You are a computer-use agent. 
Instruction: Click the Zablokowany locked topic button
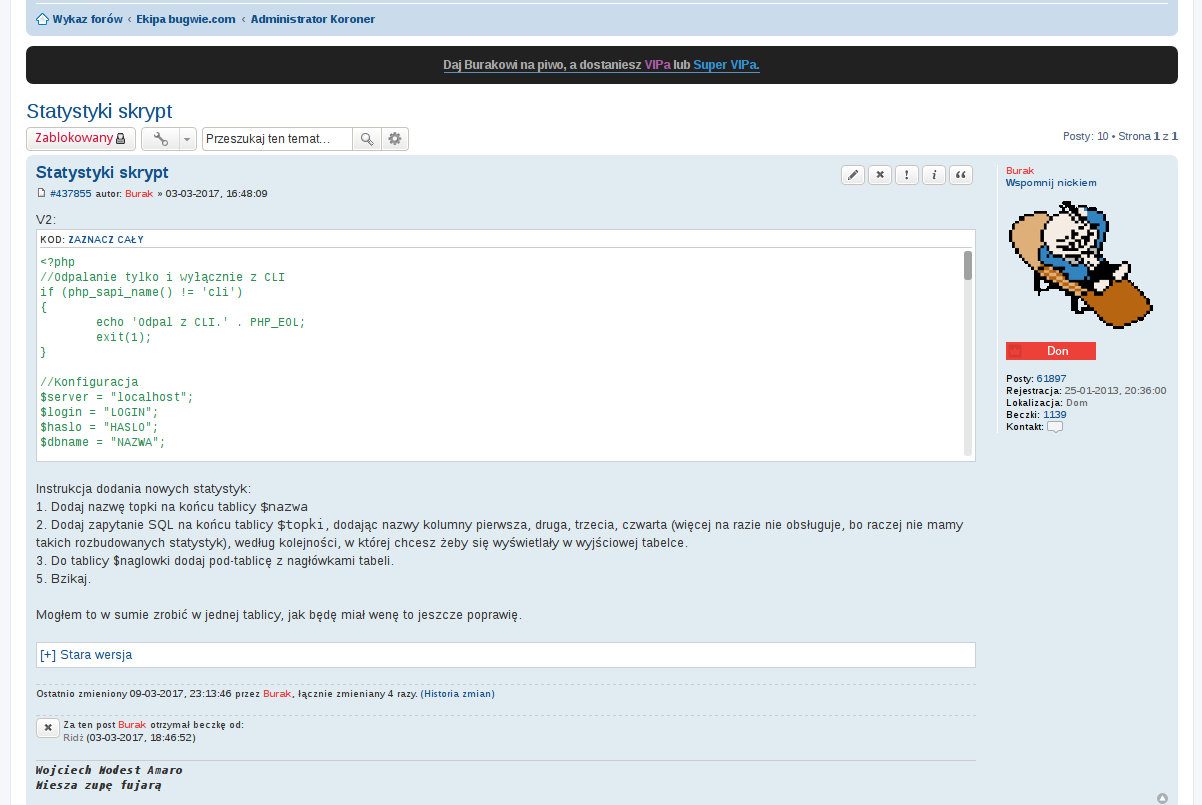pos(80,139)
